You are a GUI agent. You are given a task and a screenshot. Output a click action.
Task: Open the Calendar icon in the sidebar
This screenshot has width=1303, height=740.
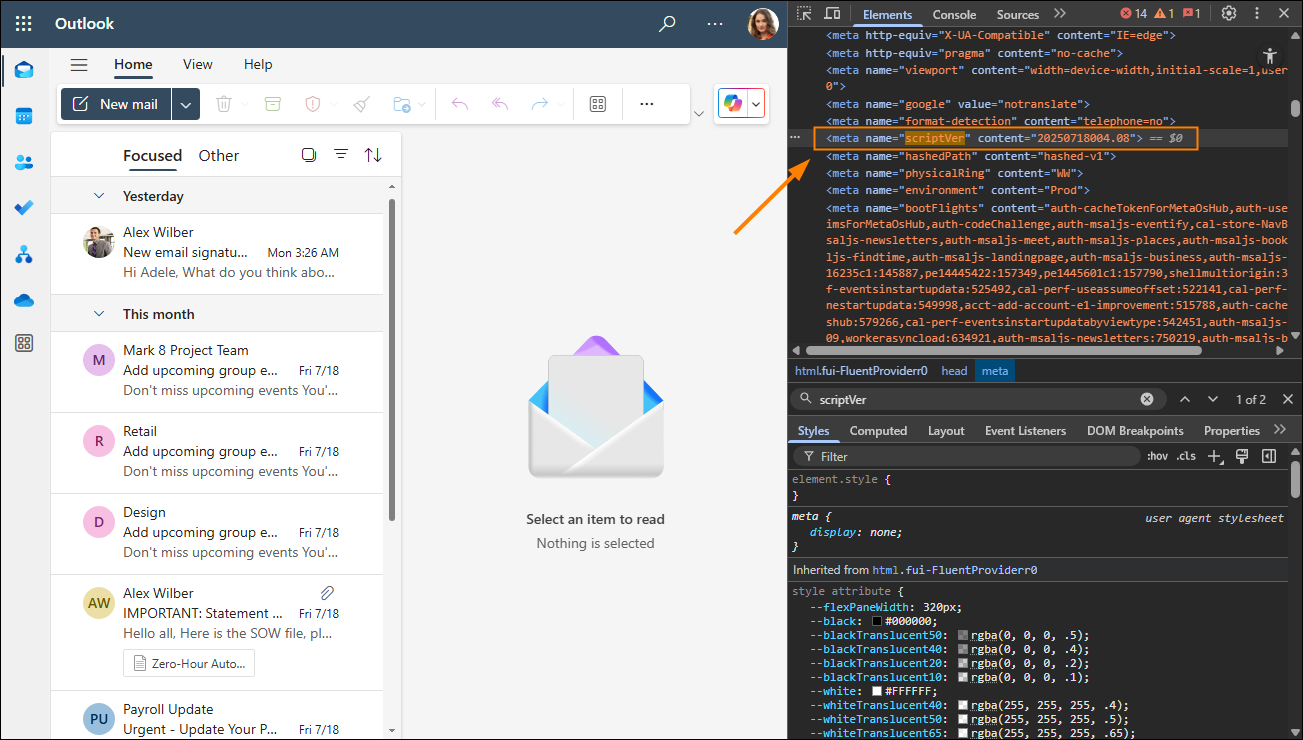point(24,115)
